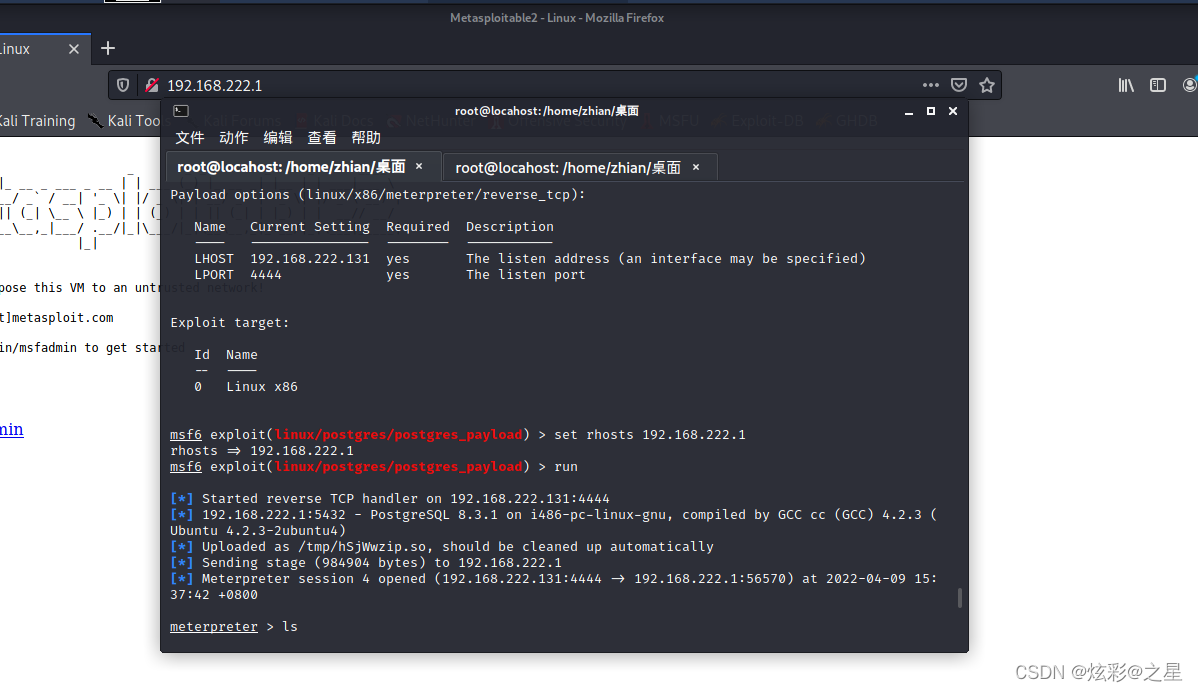Image resolution: width=1198 pixels, height=692 pixels.
Task: Close the first terminal tab
Action: (x=419, y=166)
